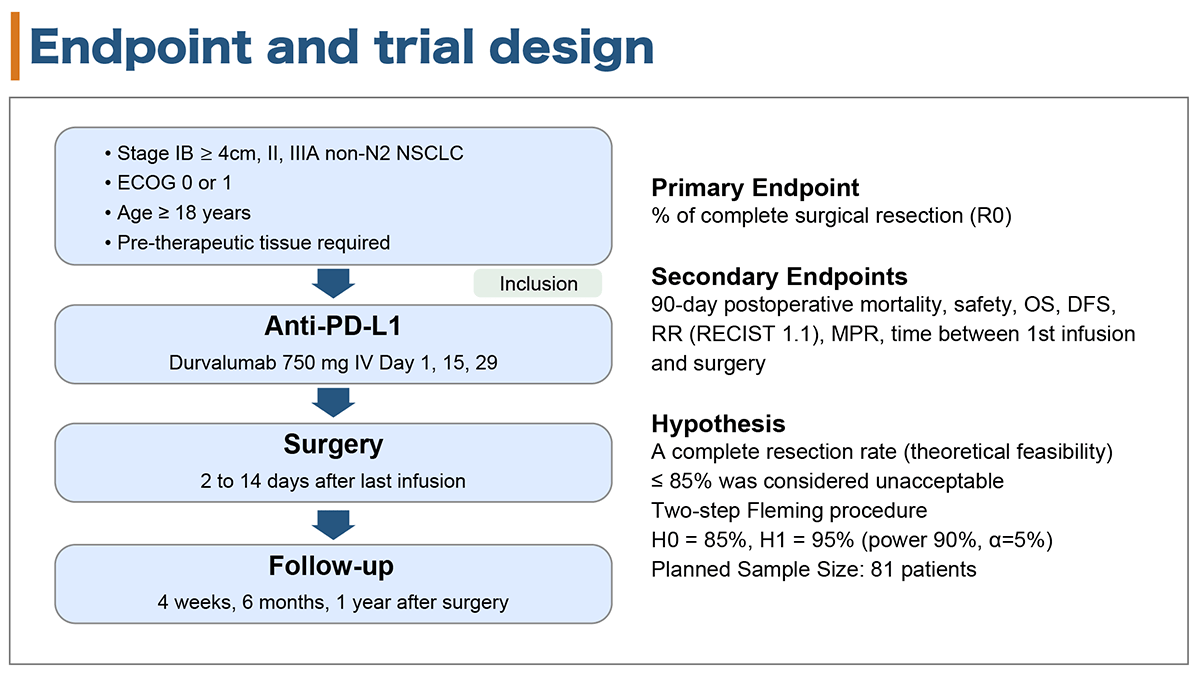The height and width of the screenshot is (675, 1200).
Task: Click the Follow-up box heading
Action: 332,566
